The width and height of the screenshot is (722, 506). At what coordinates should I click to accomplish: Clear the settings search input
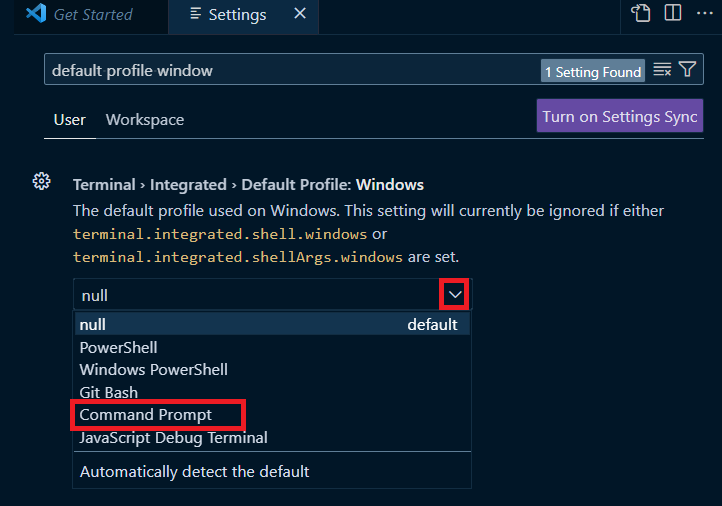point(662,70)
